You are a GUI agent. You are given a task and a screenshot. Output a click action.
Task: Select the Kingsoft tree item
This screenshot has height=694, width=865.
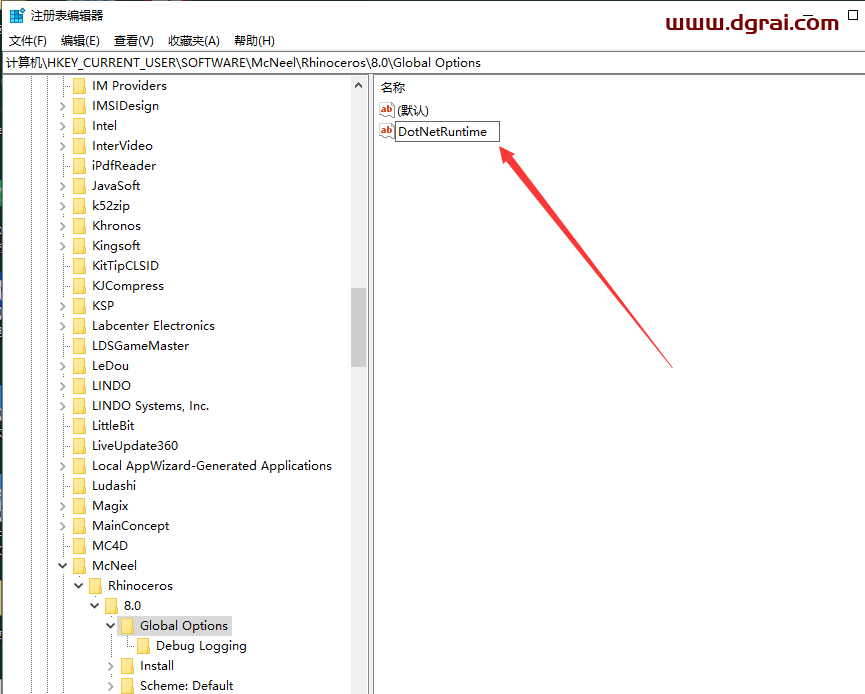[x=116, y=246]
